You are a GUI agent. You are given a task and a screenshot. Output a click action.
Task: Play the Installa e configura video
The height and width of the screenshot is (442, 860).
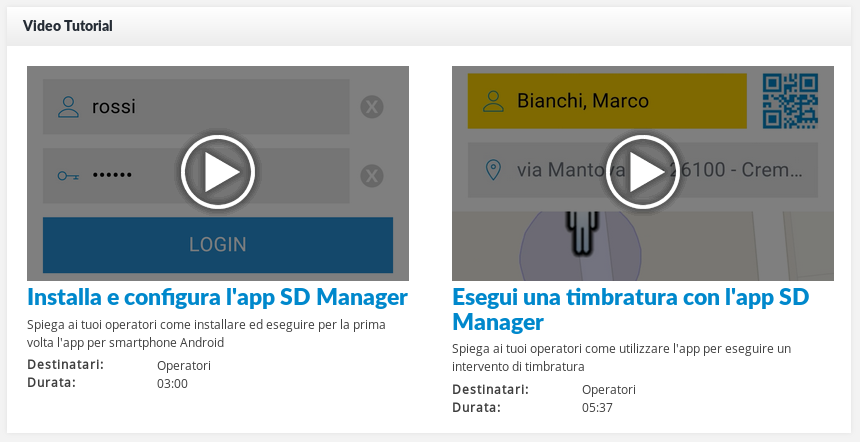[x=218, y=173]
